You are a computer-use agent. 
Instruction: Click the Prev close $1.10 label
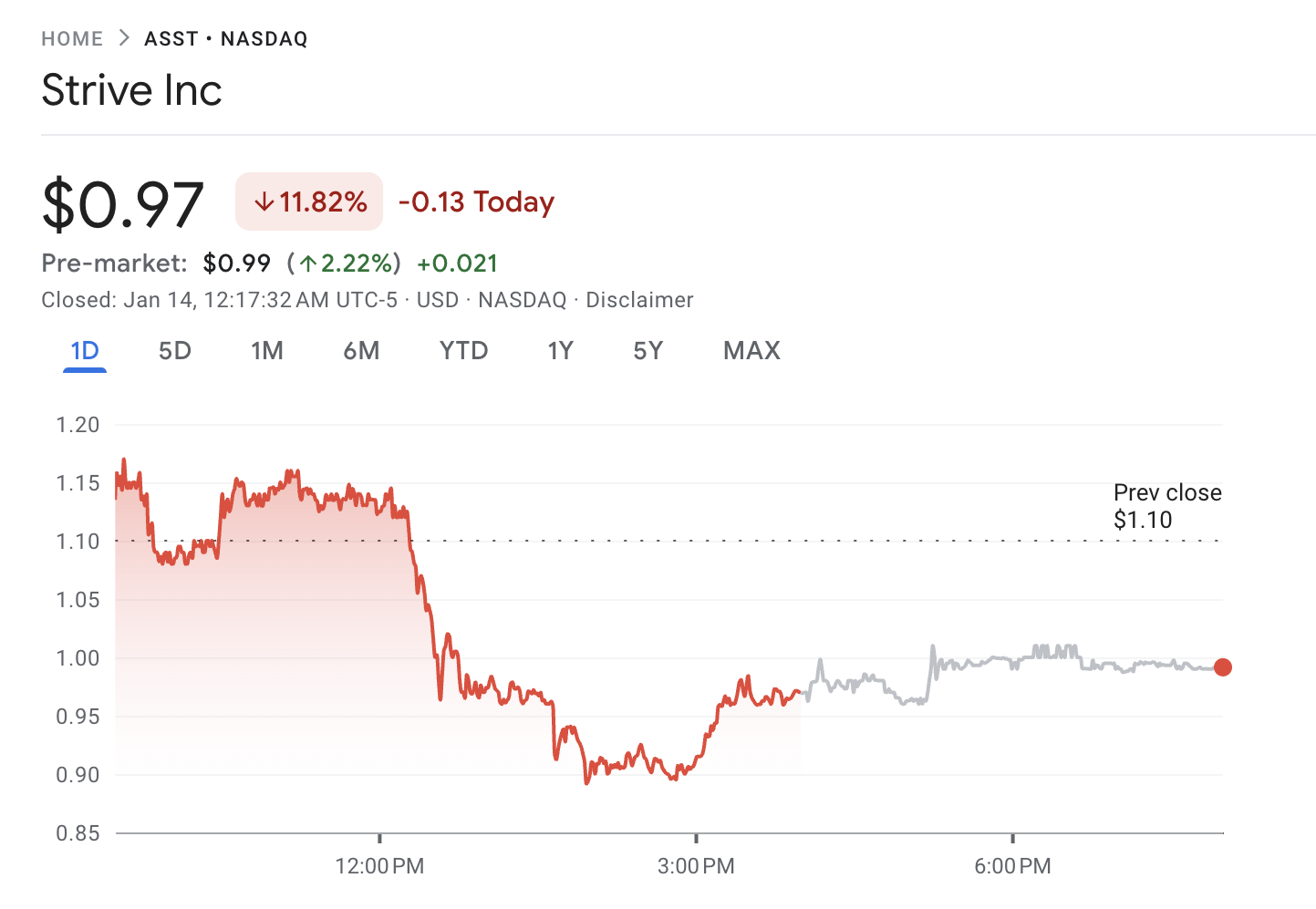(1166, 506)
